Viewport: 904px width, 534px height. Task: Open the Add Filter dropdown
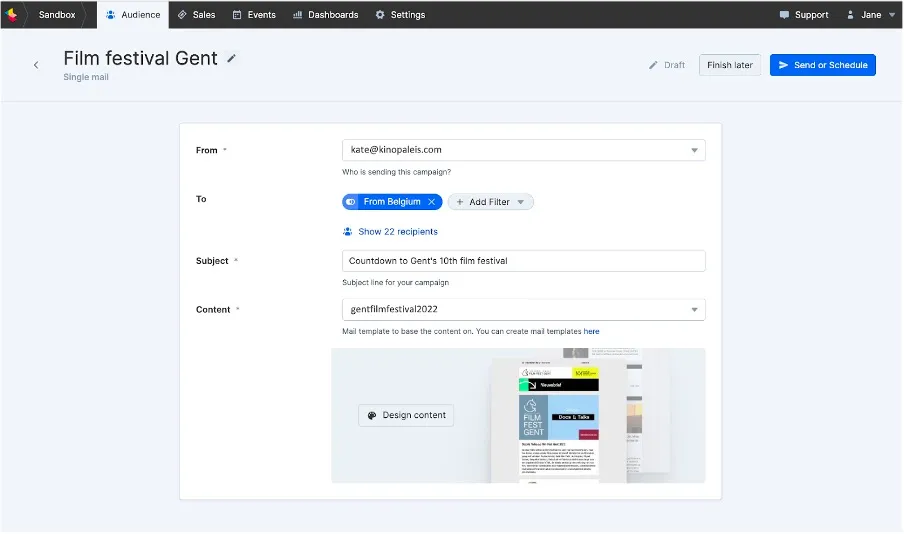[x=491, y=202]
